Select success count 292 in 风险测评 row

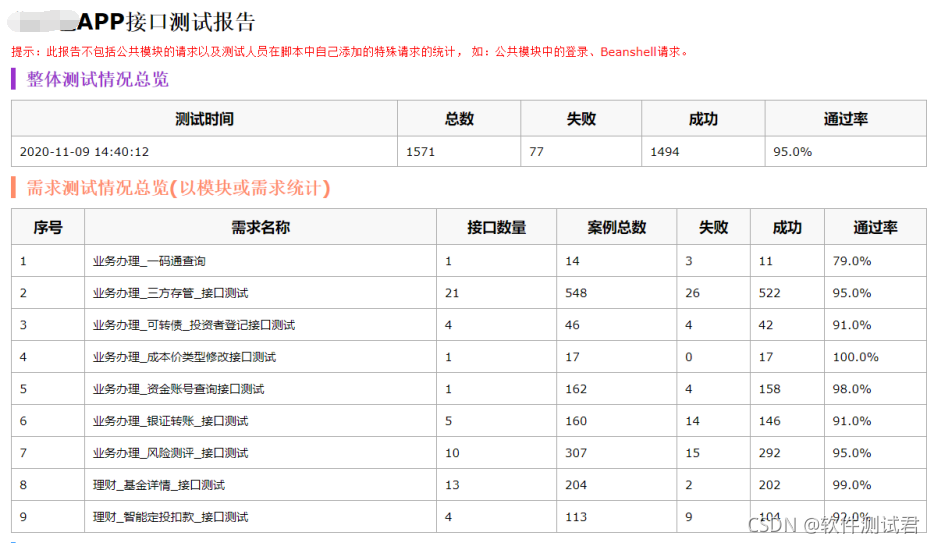(770, 453)
